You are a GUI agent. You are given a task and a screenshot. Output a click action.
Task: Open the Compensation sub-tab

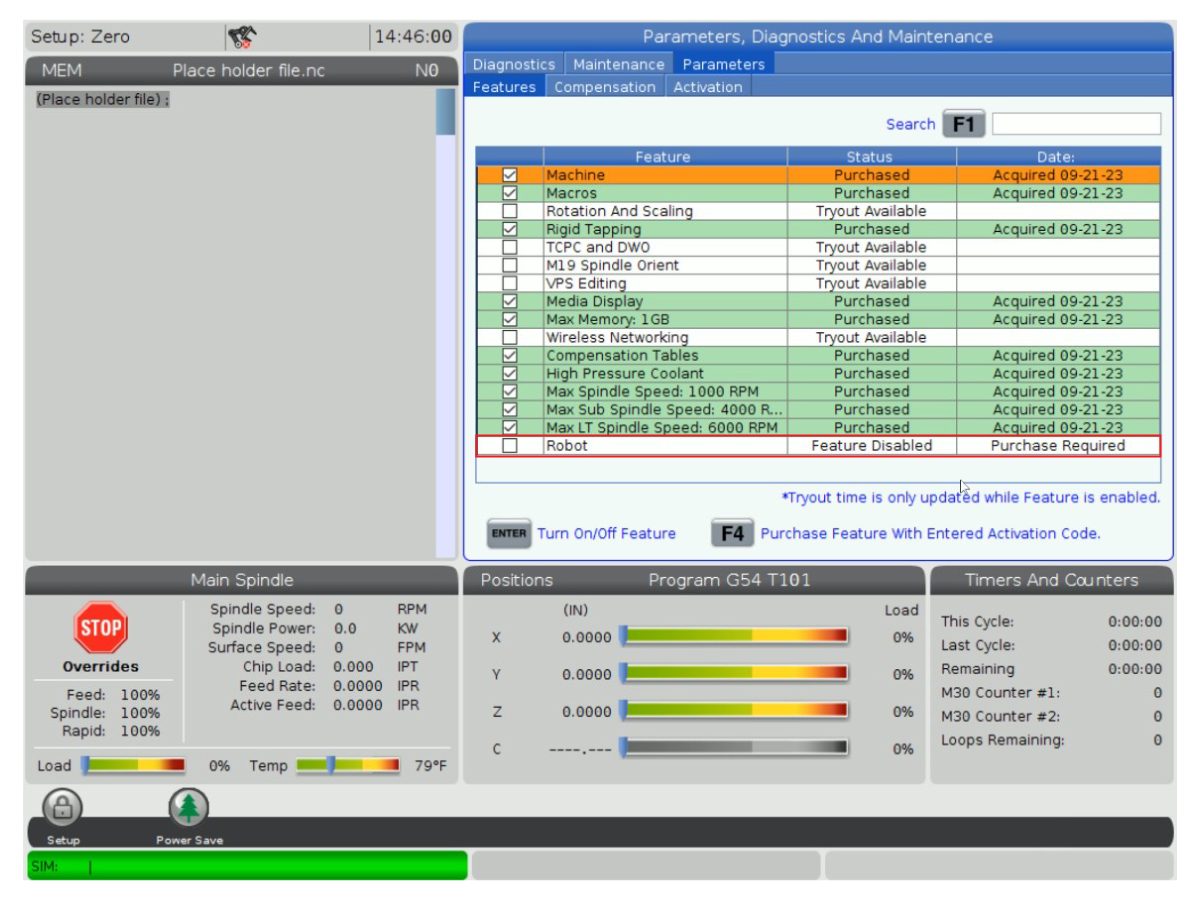click(x=605, y=87)
